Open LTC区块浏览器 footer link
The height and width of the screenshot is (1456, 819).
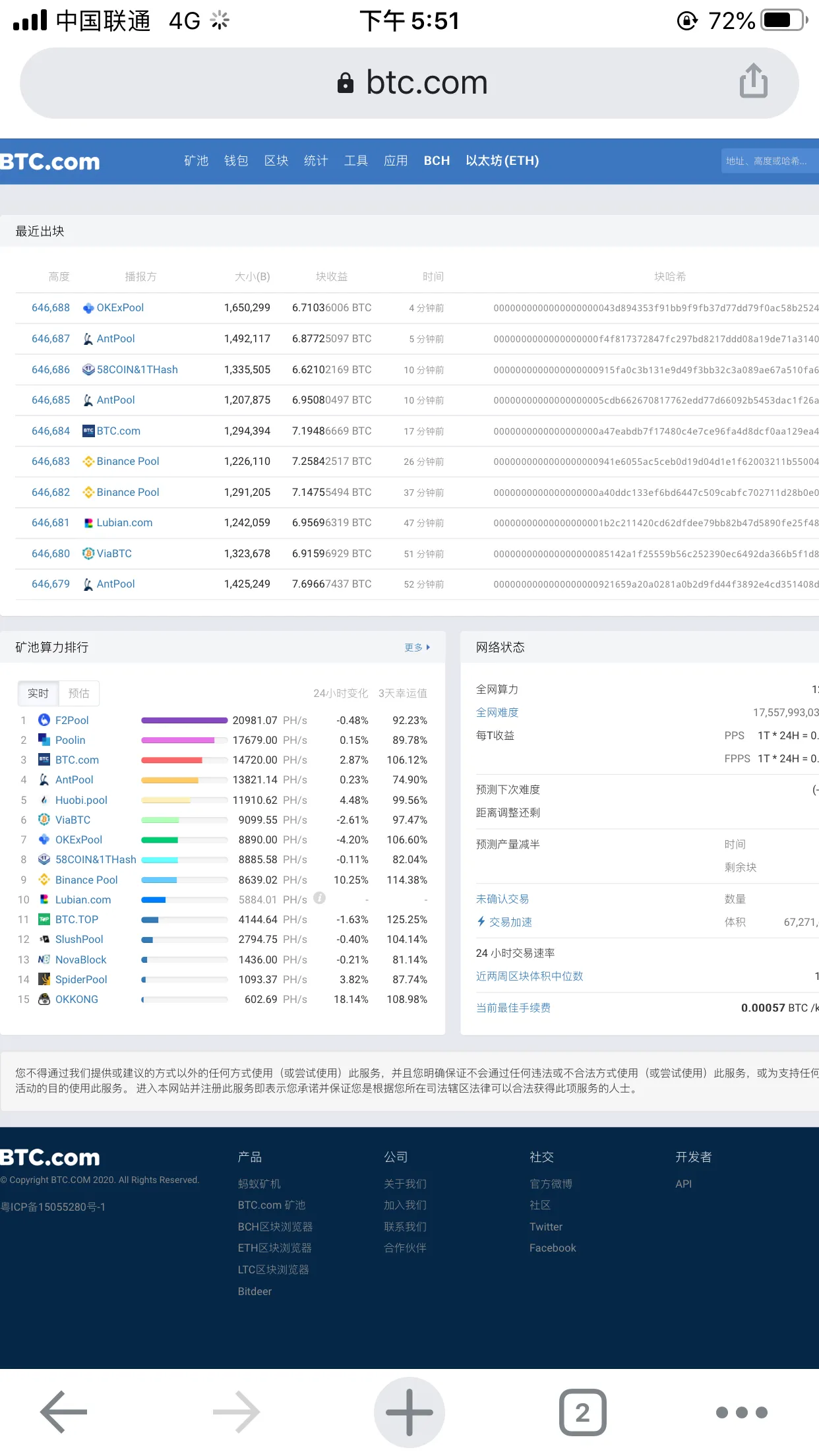(x=274, y=1269)
